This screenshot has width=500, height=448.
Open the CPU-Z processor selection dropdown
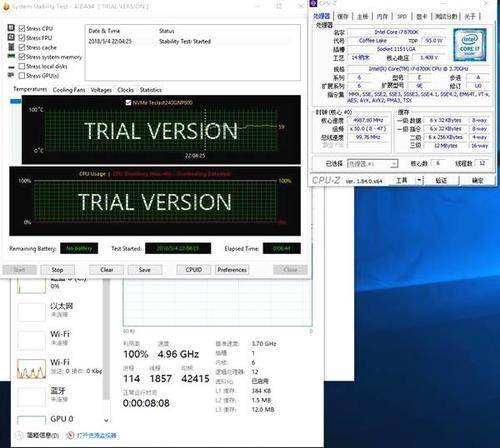[x=373, y=163]
